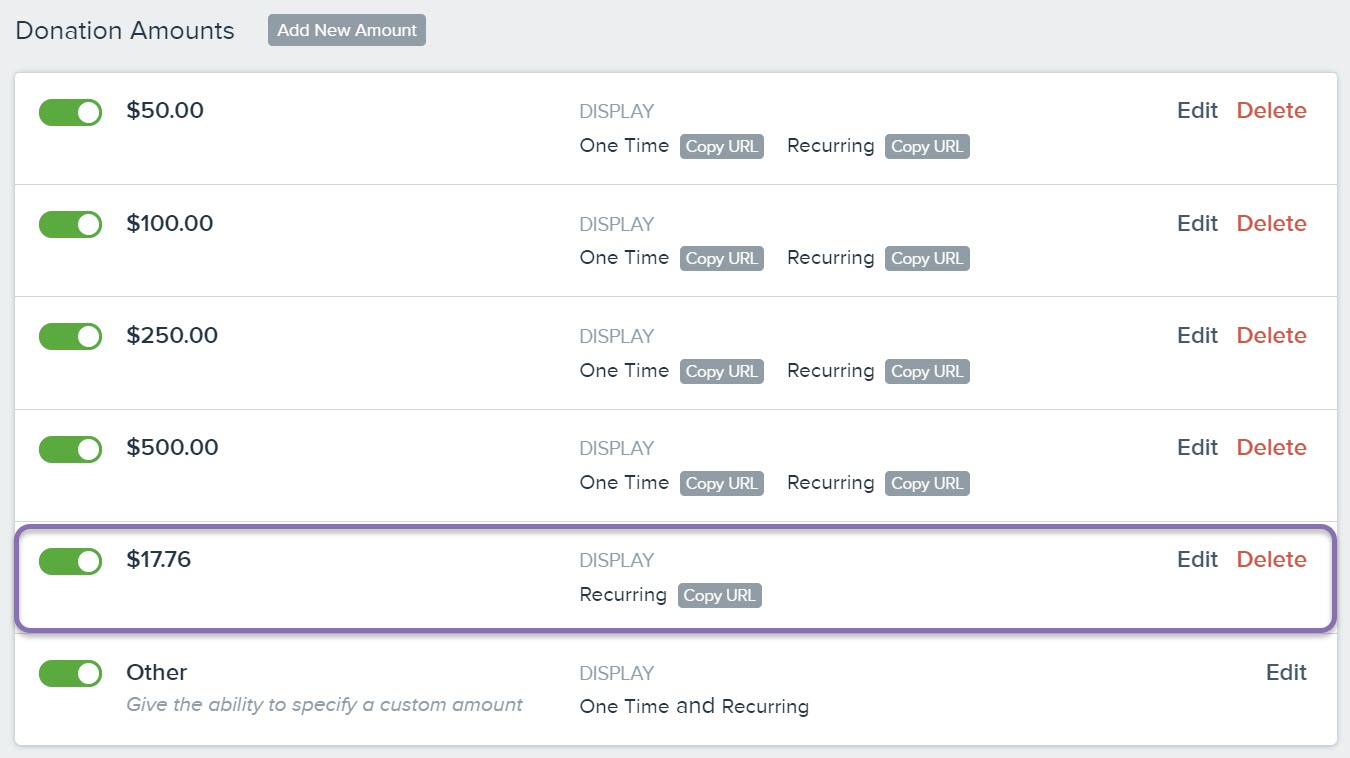1350x758 pixels.
Task: Edit the $17.76 donation amount
Action: tap(1197, 559)
